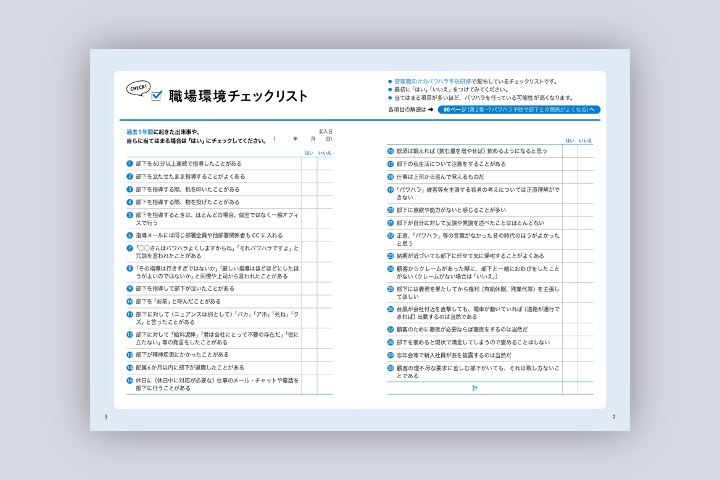Click the number 15 circle badge

[129, 380]
